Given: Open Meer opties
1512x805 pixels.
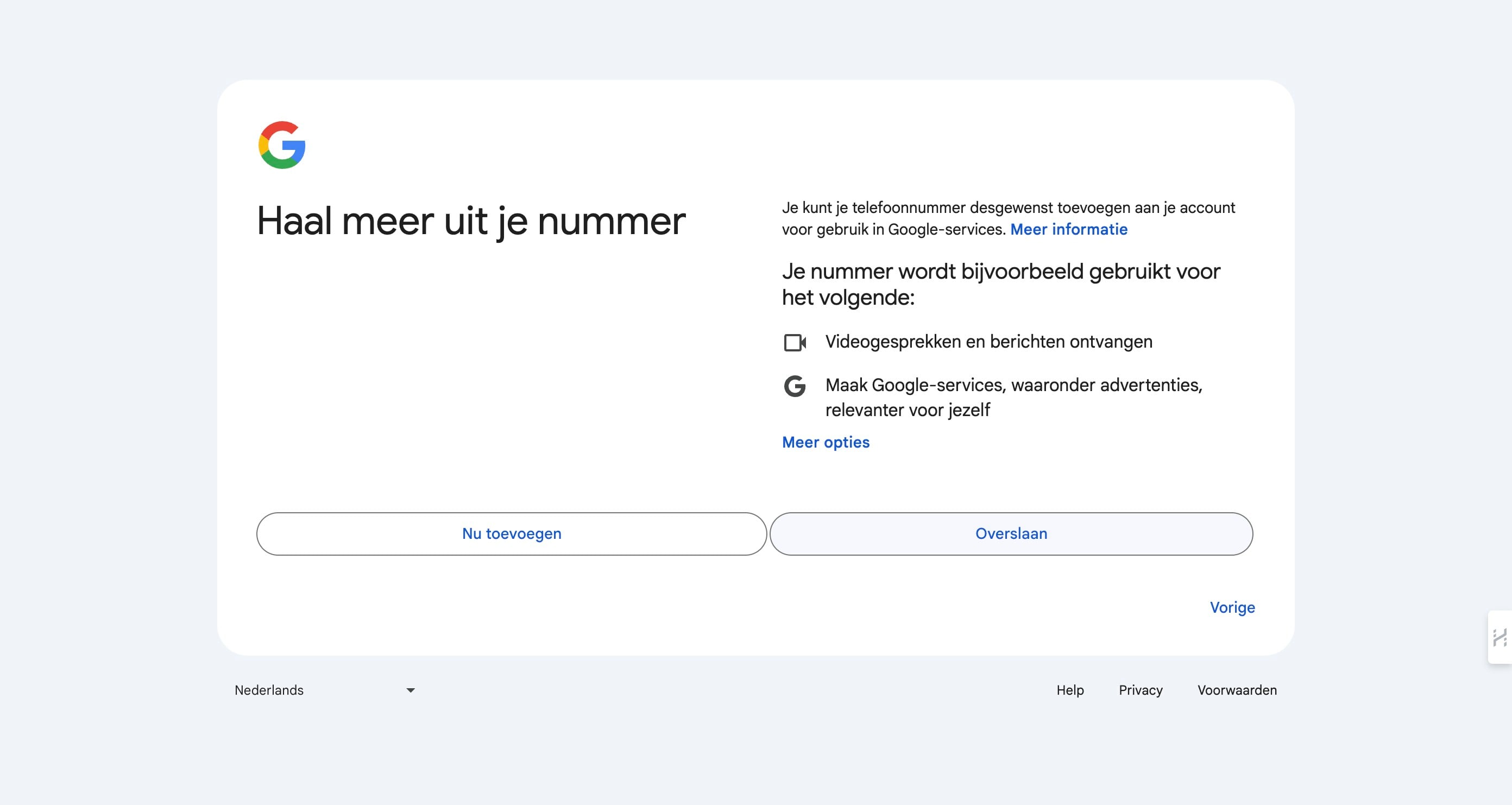Looking at the screenshot, I should point(826,442).
